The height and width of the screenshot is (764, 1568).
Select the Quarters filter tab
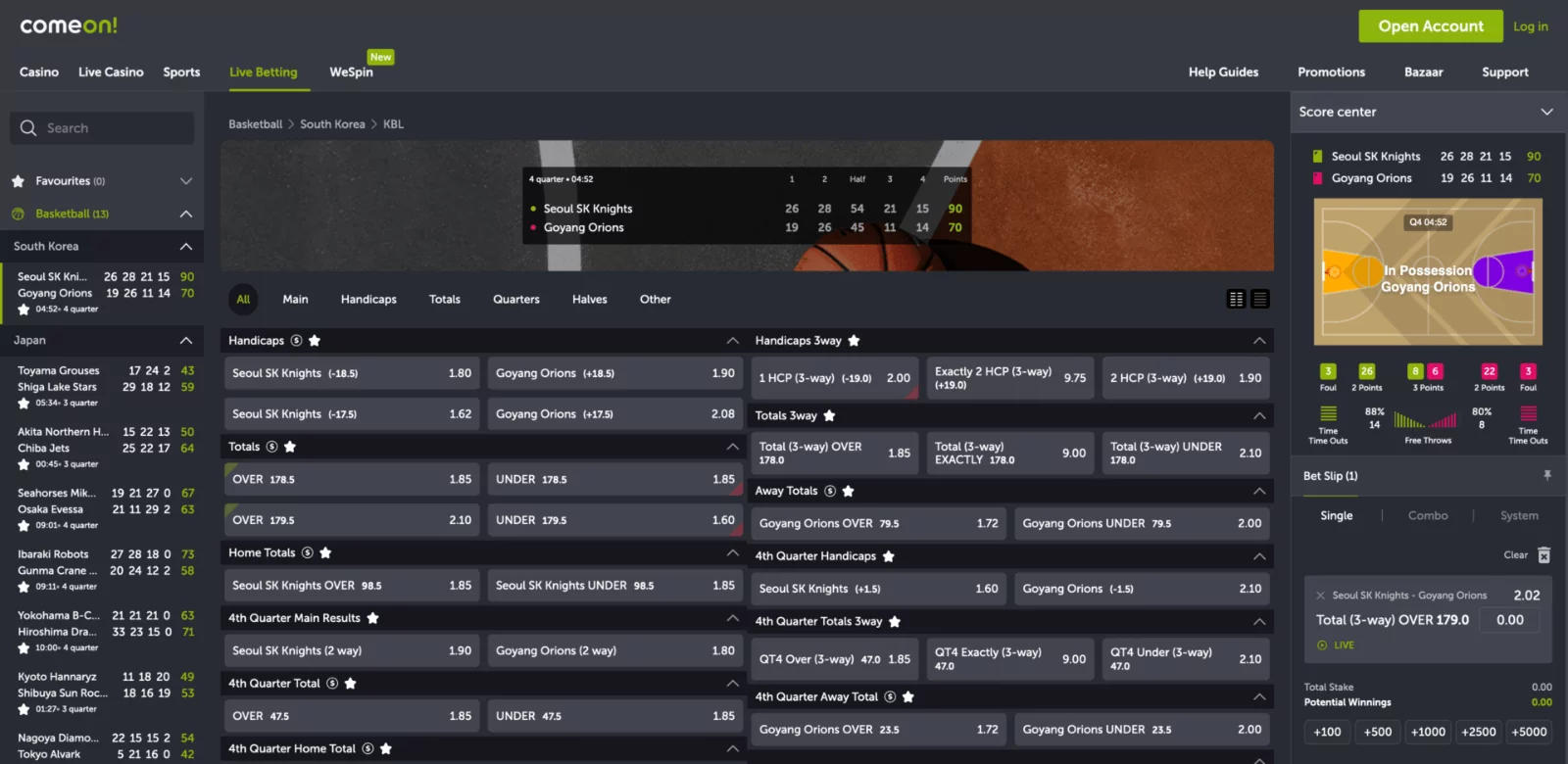click(516, 300)
